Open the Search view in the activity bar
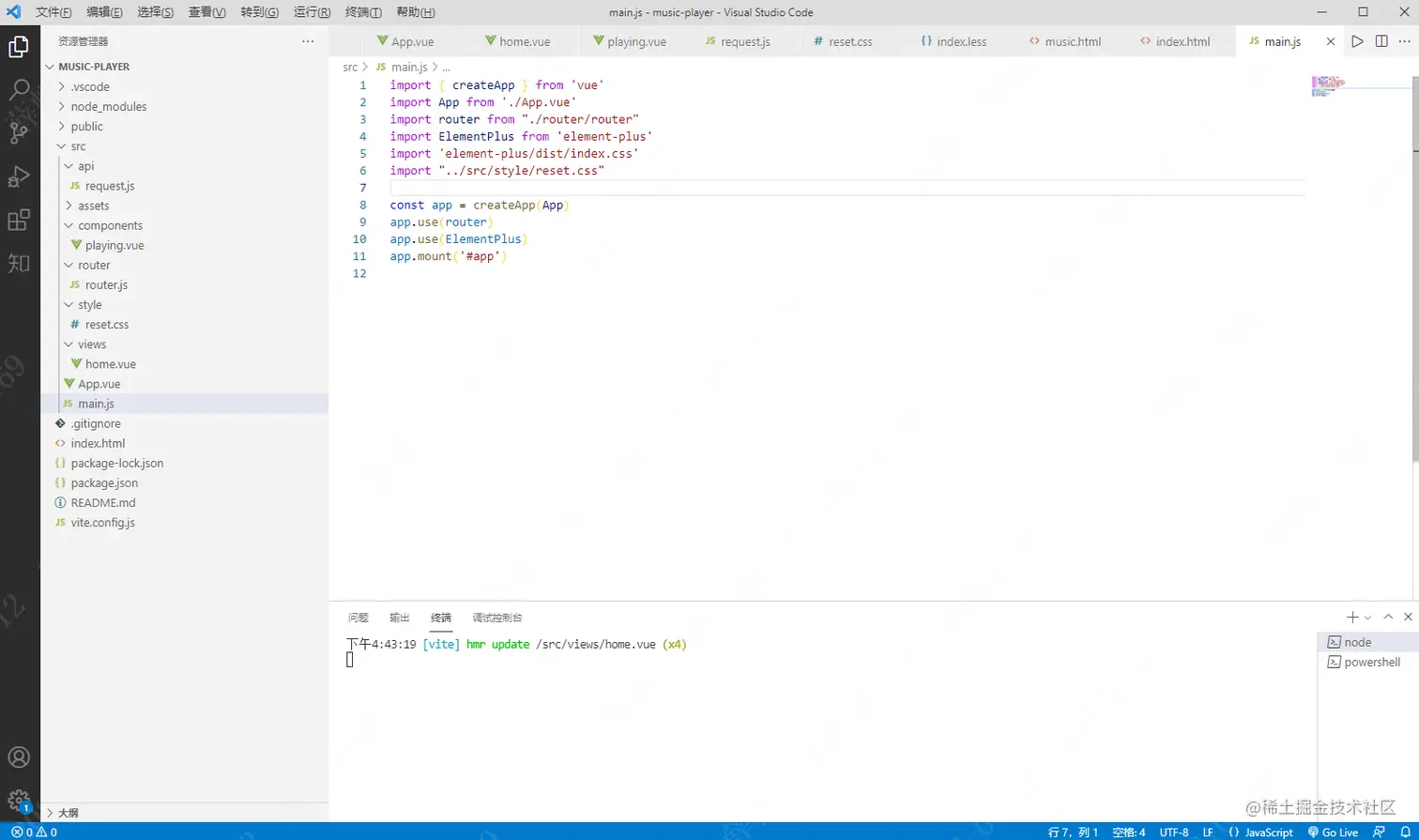 pos(19,90)
